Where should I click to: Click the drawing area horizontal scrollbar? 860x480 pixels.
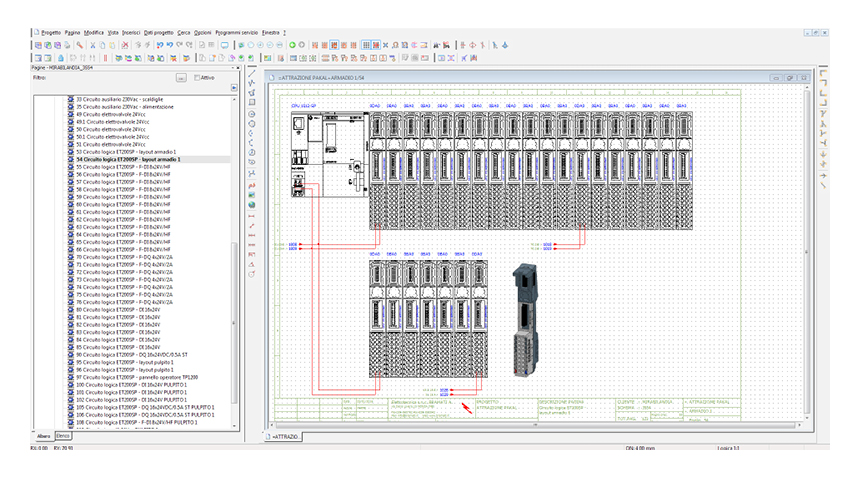[x=535, y=425]
